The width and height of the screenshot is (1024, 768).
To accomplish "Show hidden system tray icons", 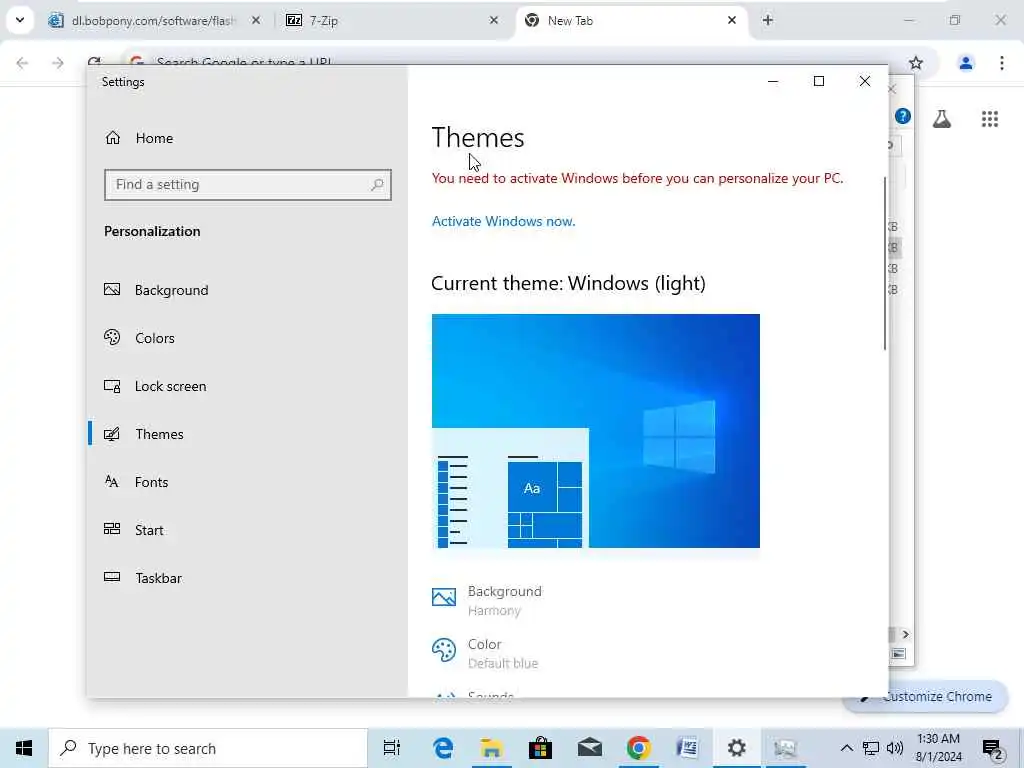I will tap(846, 748).
